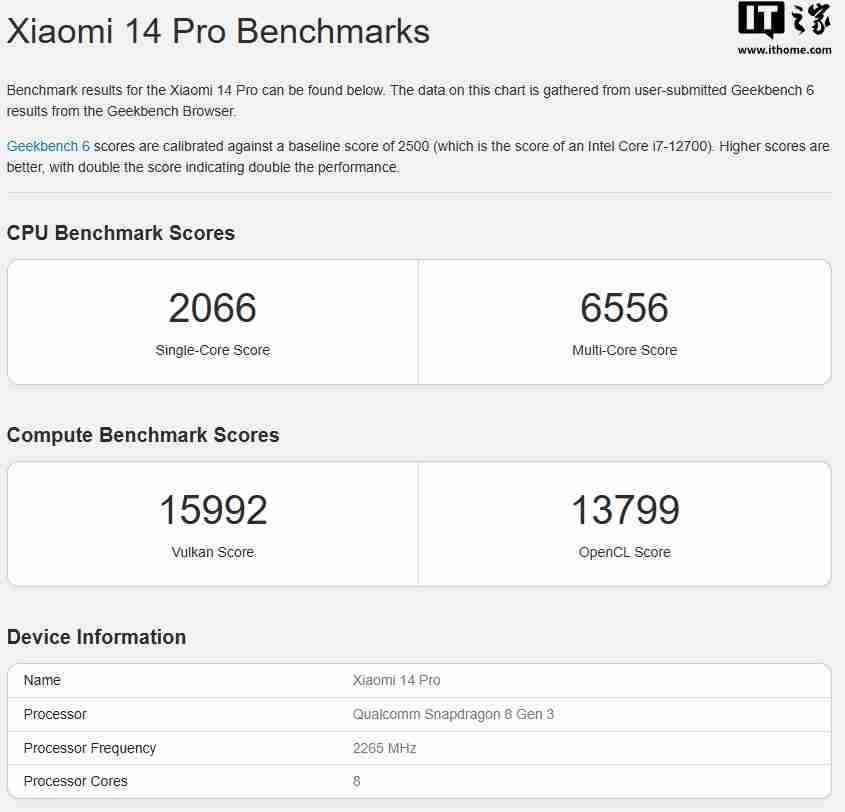Click the Name row in Device Information
845x812 pixels.
[43, 680]
